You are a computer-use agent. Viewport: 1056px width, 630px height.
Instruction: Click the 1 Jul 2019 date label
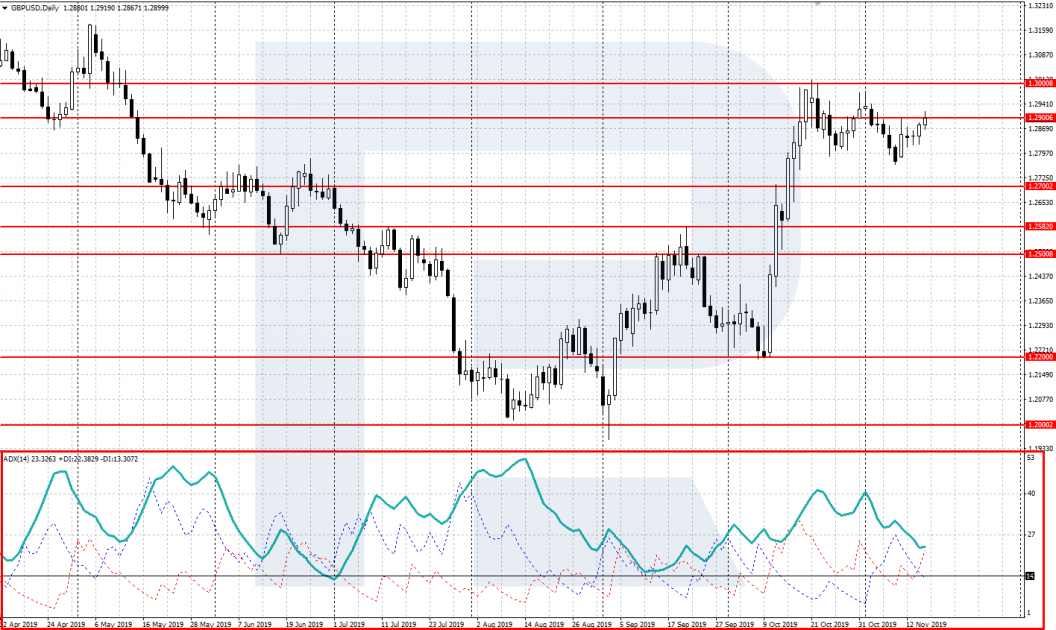tap(349, 624)
